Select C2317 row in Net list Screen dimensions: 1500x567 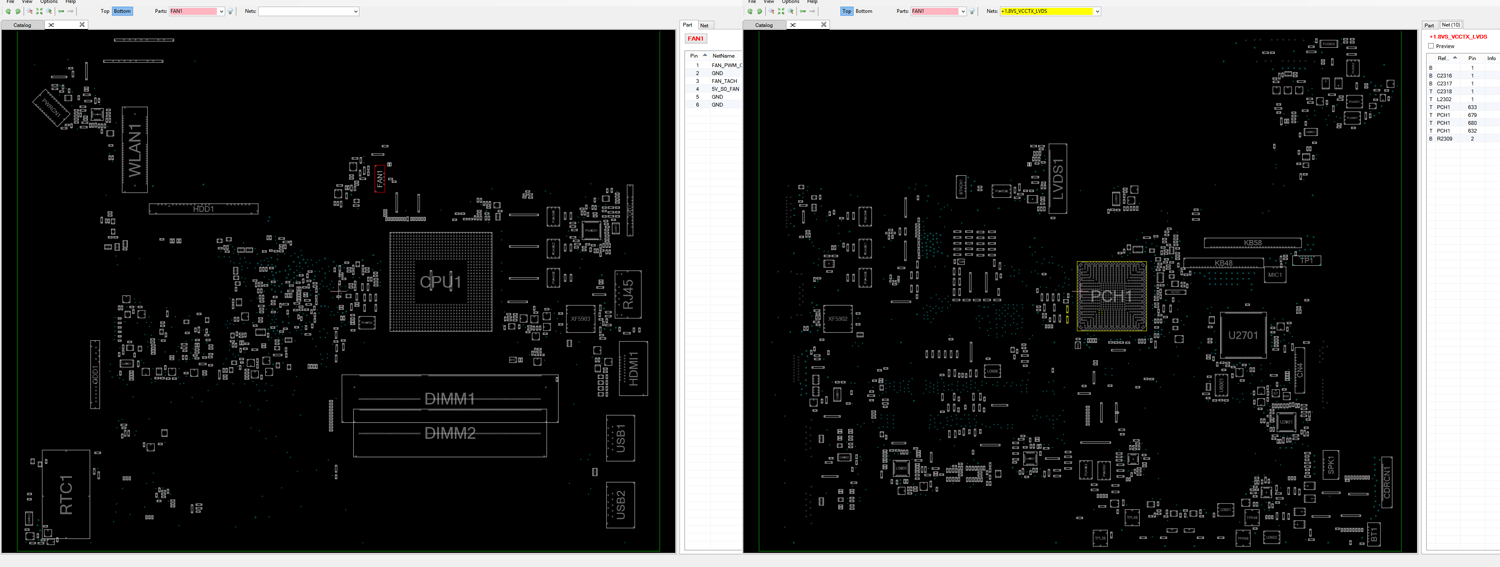tap(1462, 83)
